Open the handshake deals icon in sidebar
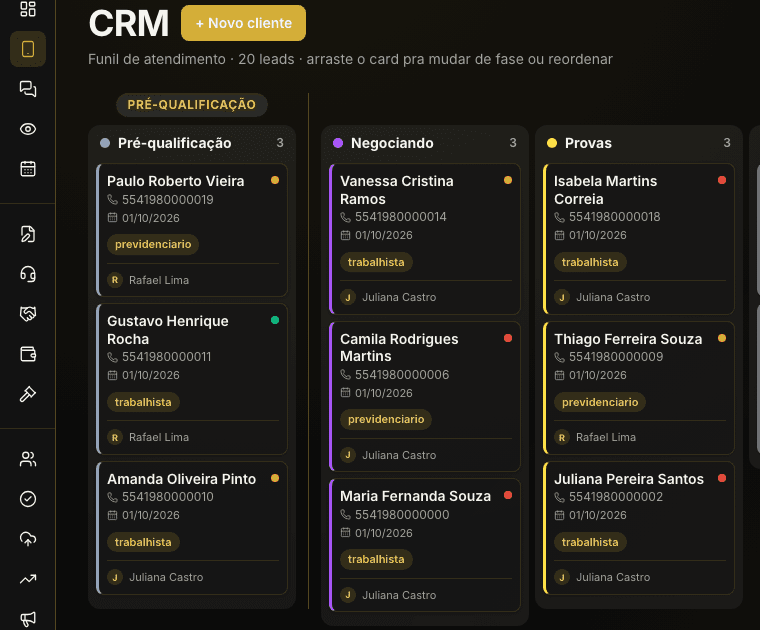 click(28, 314)
